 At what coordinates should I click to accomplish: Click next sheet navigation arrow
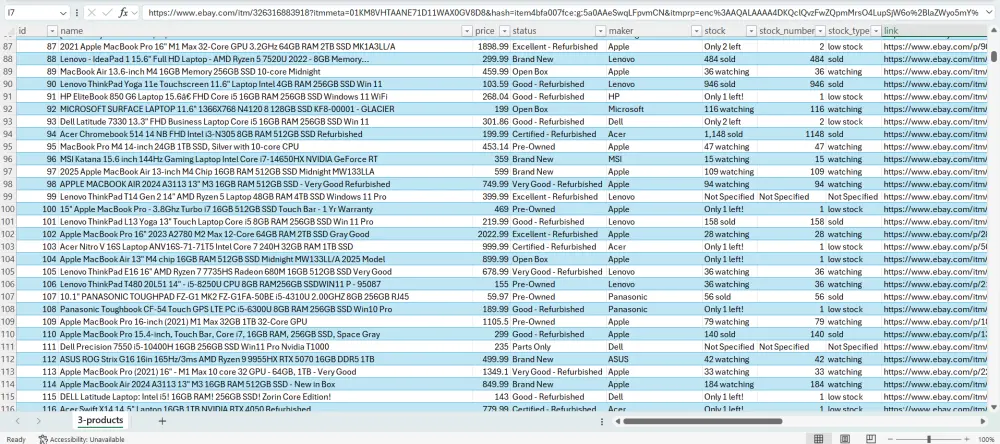(x=38, y=421)
